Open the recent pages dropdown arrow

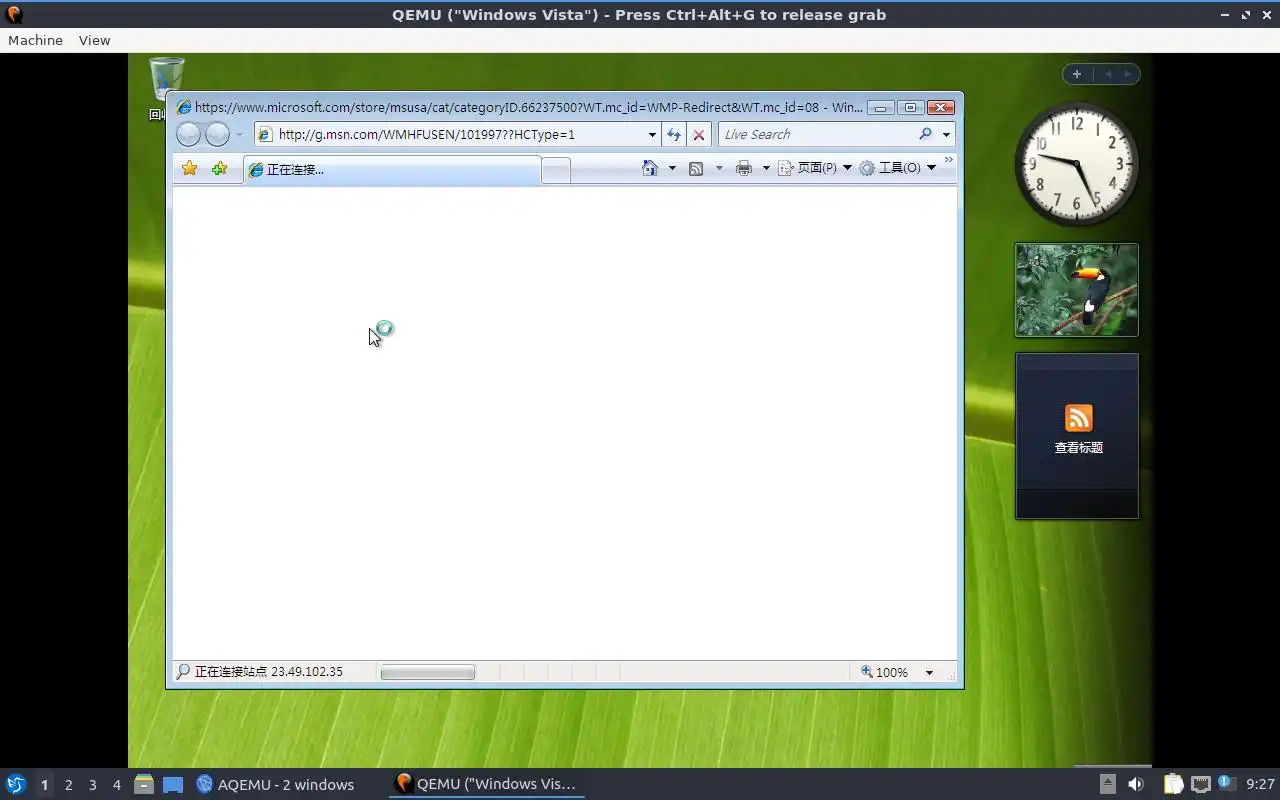tap(239, 135)
